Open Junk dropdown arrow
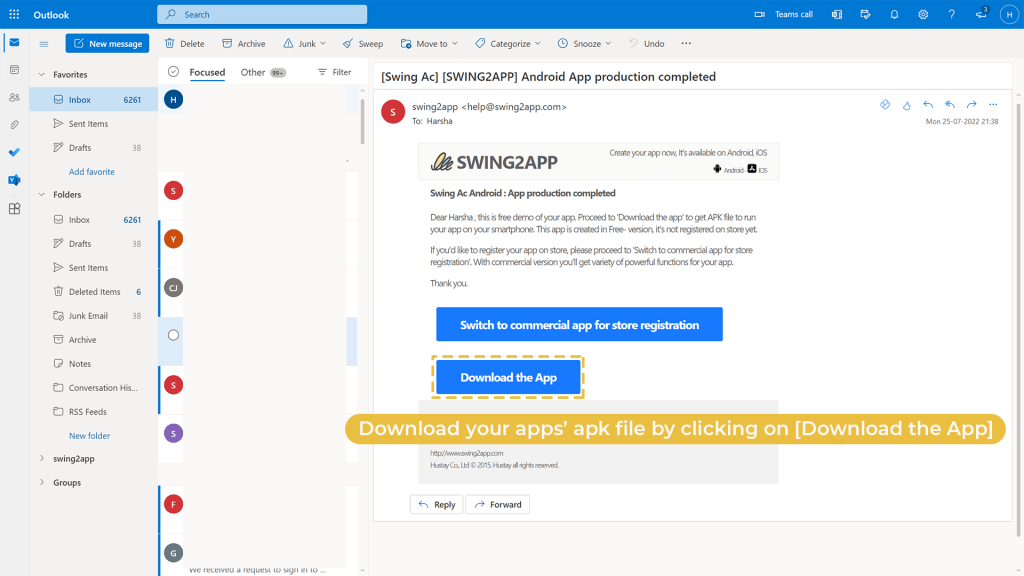This screenshot has height=576, width=1024. [323, 44]
